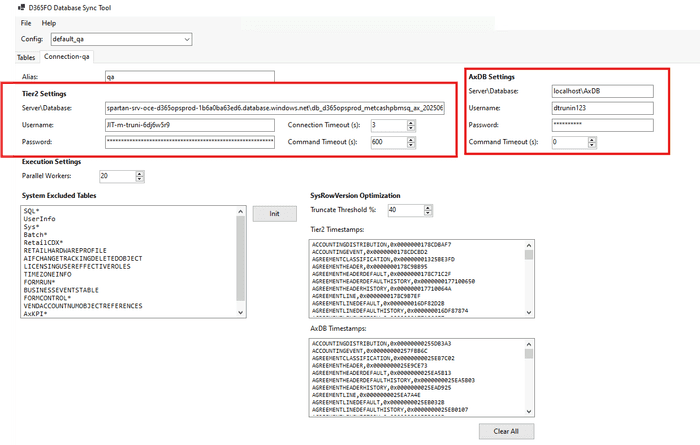
Task: Click the System Excluded Tables scrollbar thumb
Action: pos(241,259)
